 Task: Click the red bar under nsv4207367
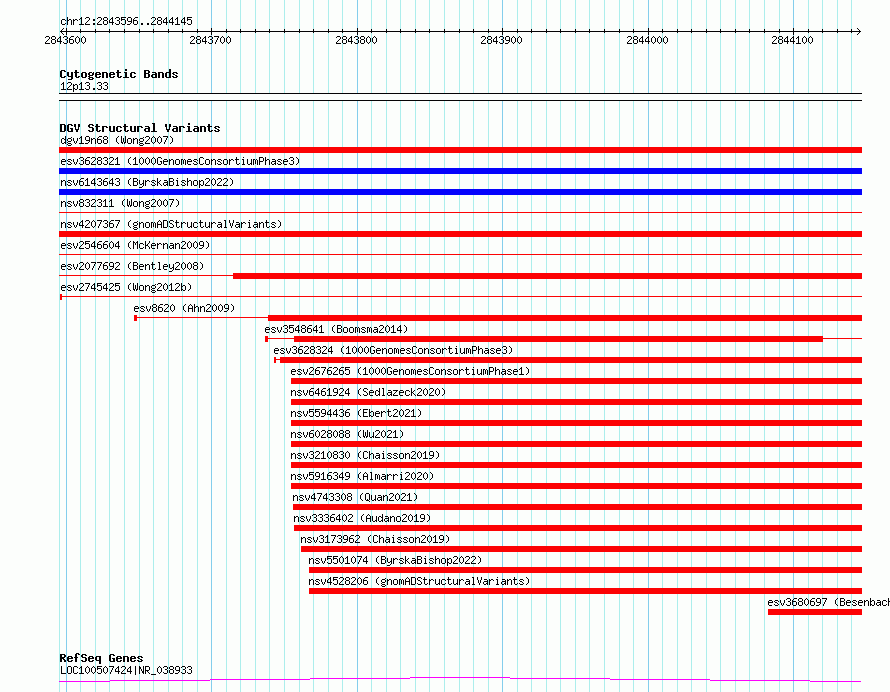460,234
